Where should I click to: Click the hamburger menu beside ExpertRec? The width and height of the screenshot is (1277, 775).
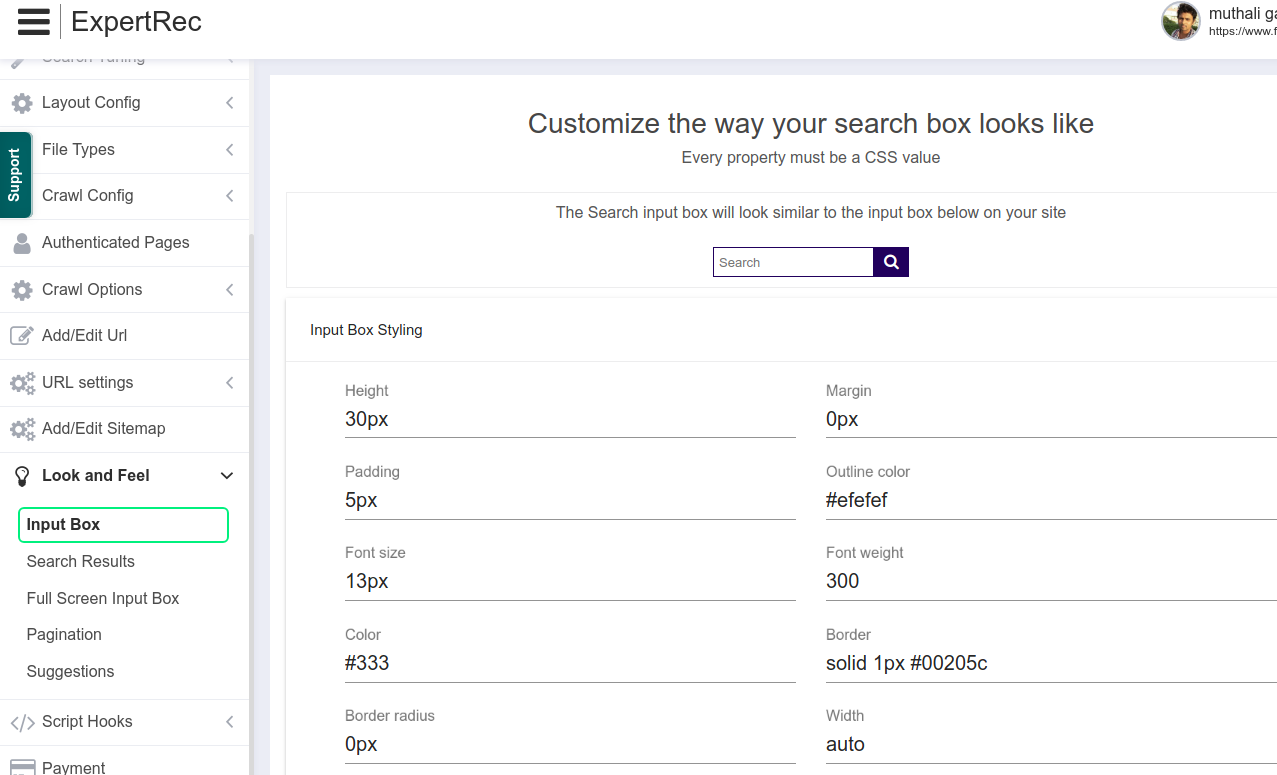click(x=33, y=22)
